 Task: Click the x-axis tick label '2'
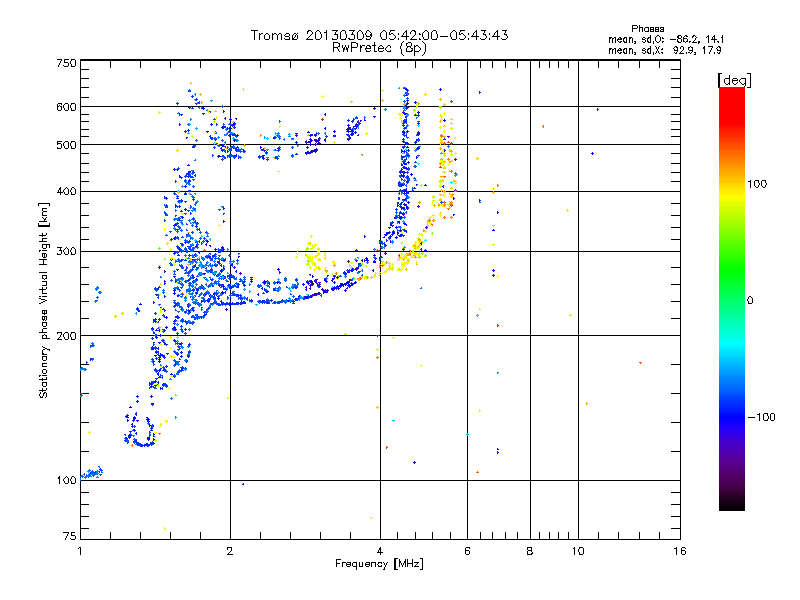tap(230, 551)
